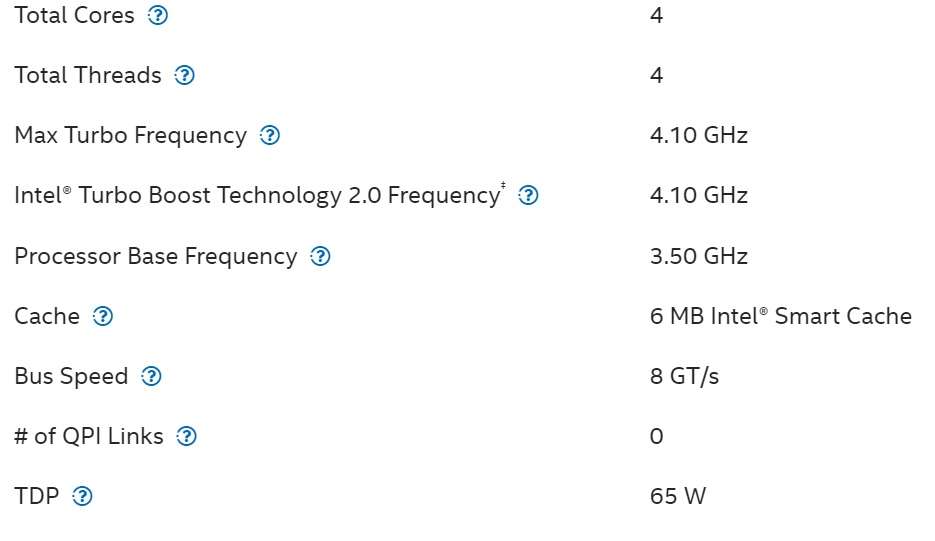Click the Total Cores label text

(74, 16)
